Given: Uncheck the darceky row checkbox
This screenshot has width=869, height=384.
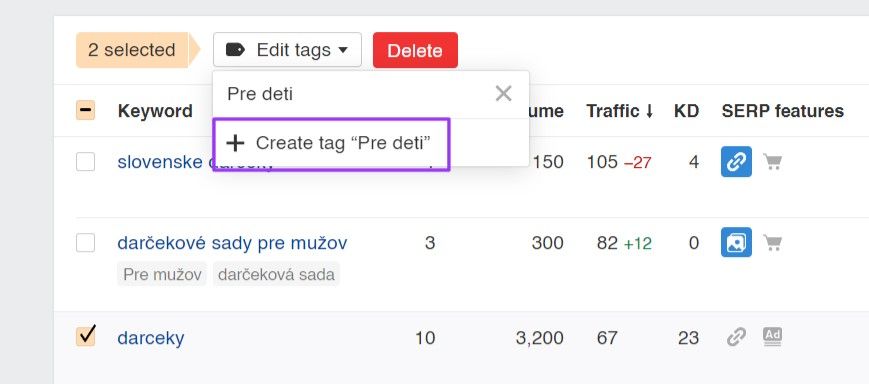Looking at the screenshot, I should point(85,336).
